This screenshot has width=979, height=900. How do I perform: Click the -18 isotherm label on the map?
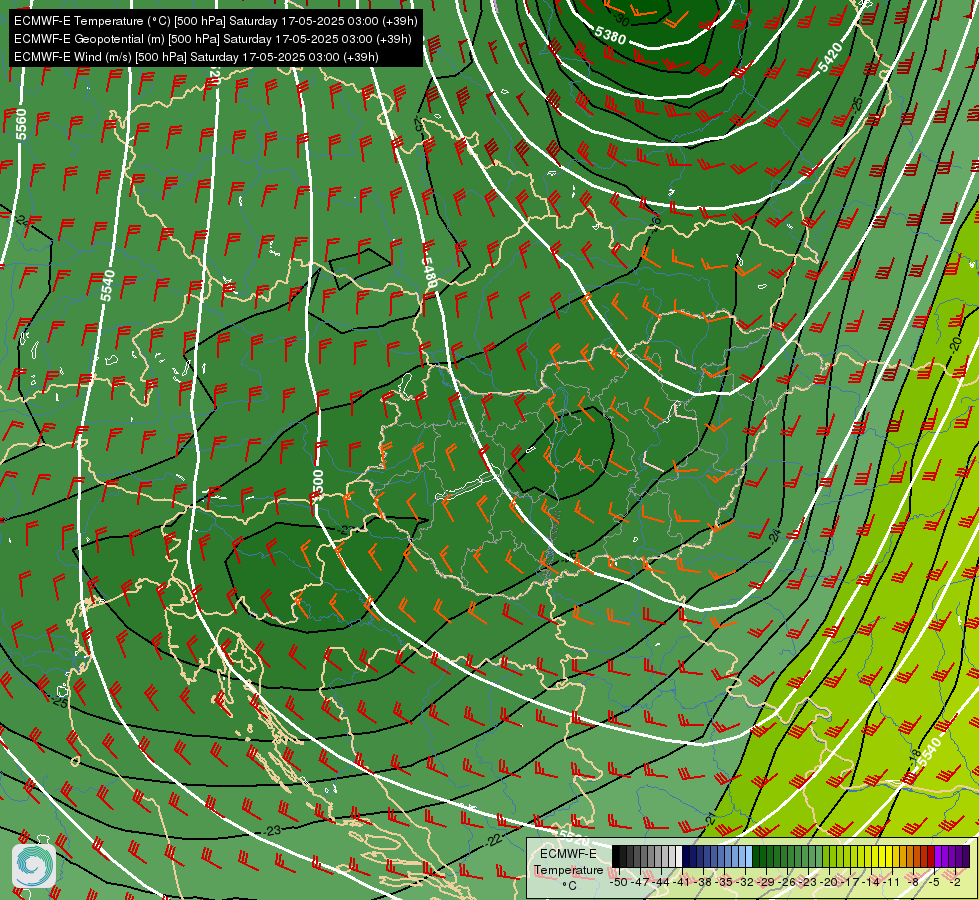[x=914, y=756]
